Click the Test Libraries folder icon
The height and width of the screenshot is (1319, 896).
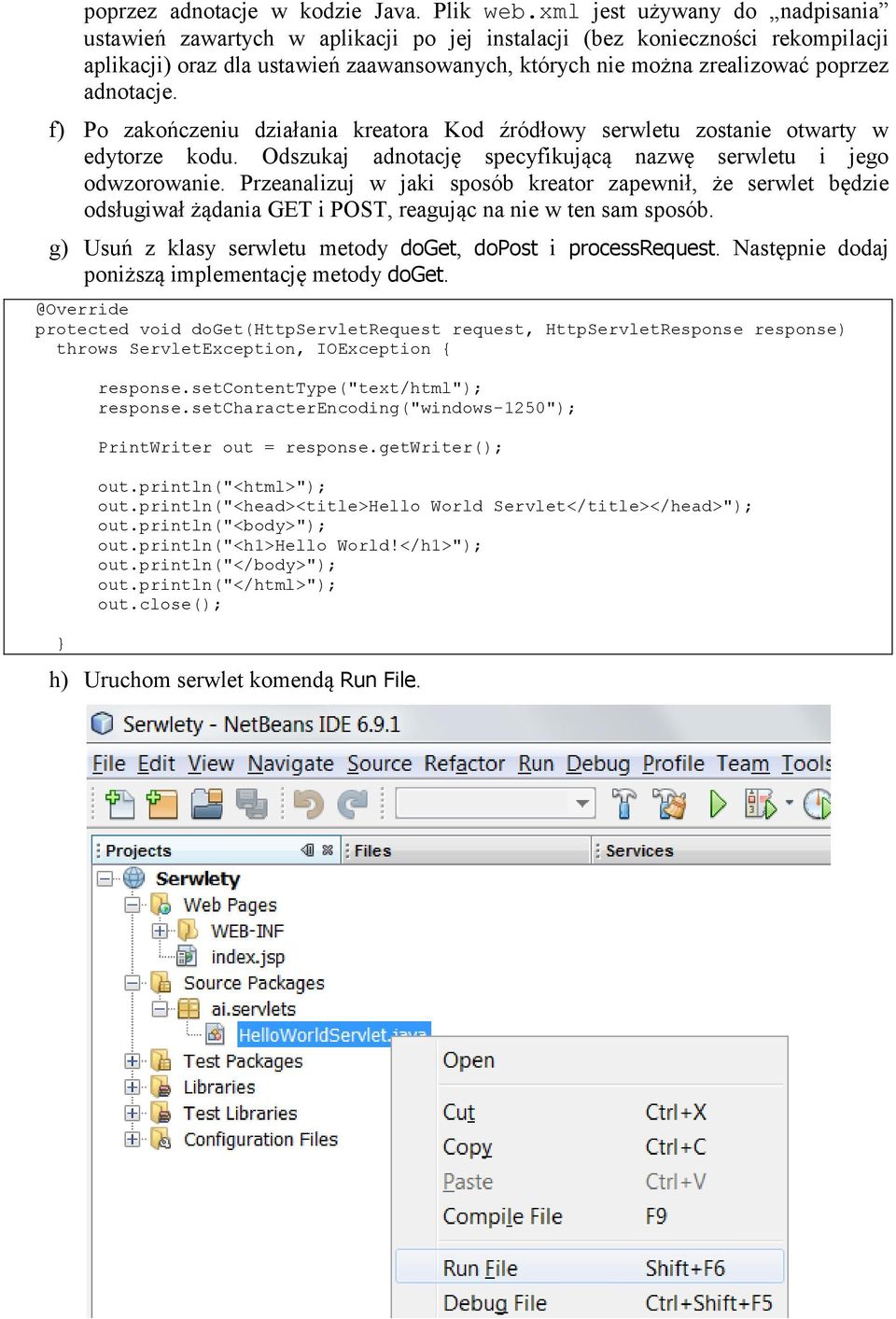161,1113
